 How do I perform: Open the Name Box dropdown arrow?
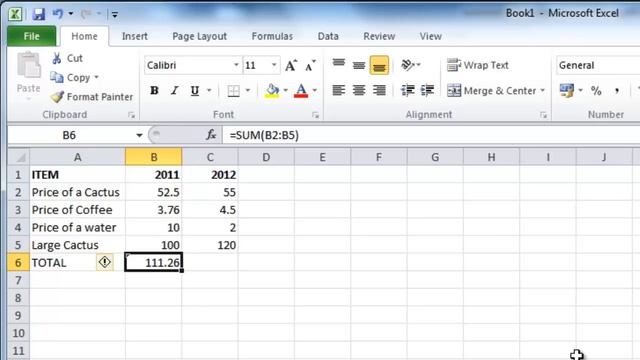139,135
